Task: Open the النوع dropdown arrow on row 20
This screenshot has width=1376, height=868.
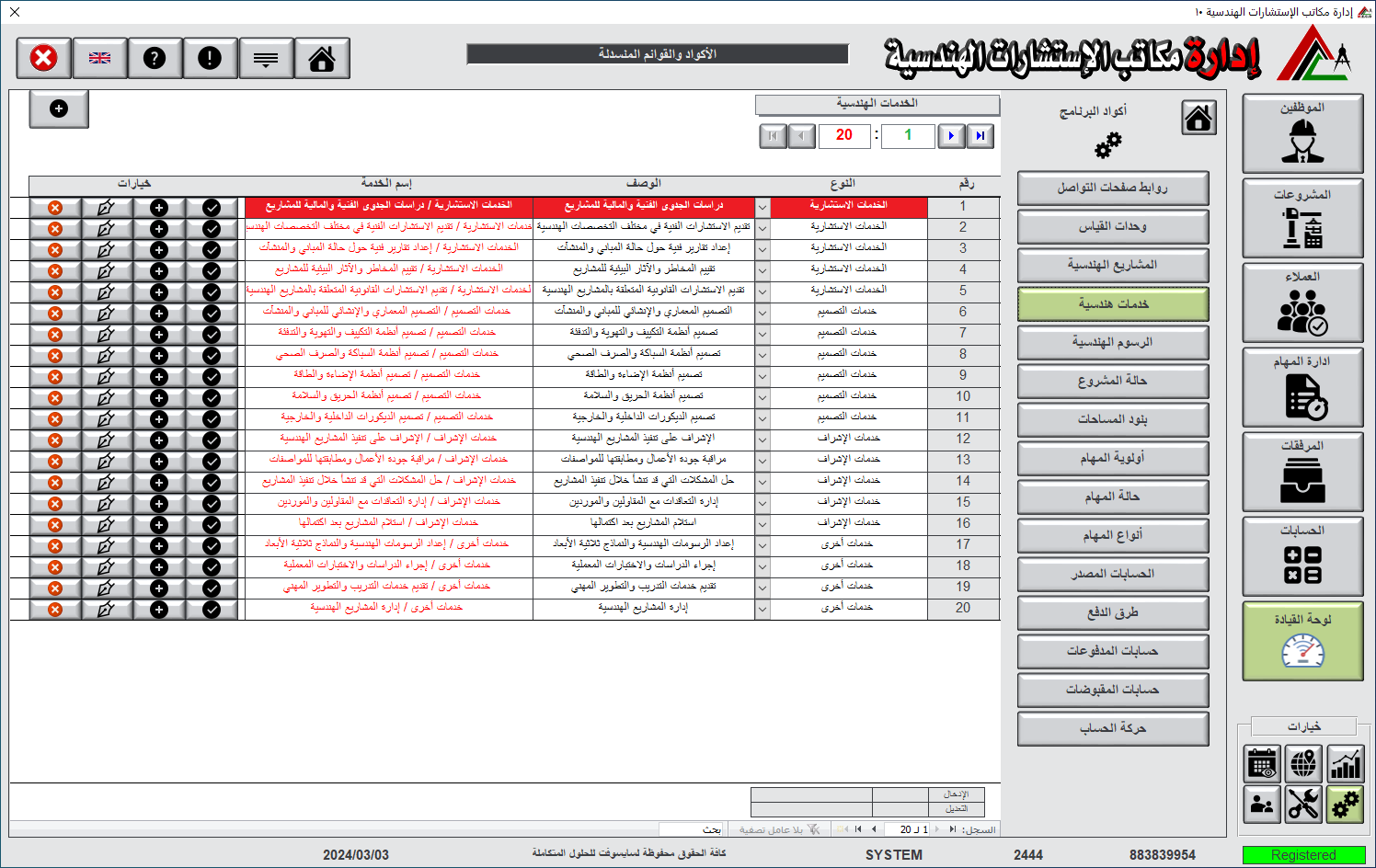Action: 763,610
